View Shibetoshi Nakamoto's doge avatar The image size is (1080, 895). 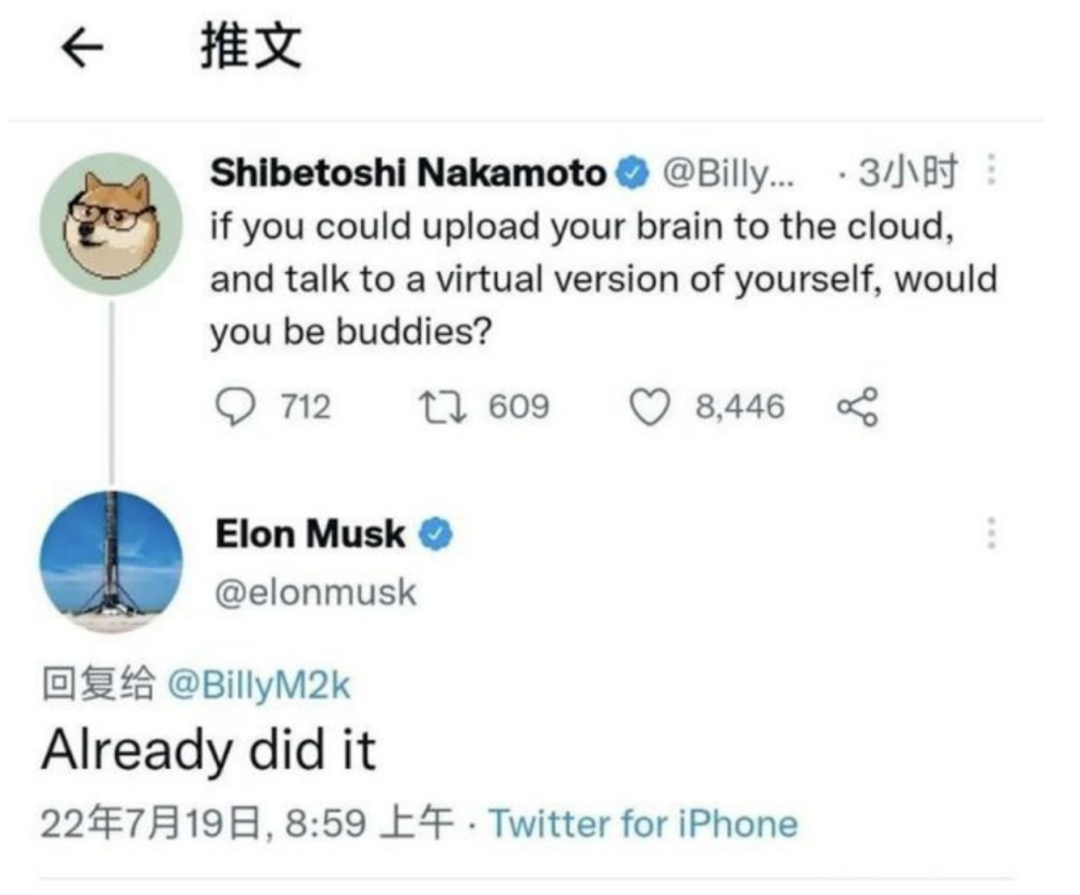pos(111,224)
